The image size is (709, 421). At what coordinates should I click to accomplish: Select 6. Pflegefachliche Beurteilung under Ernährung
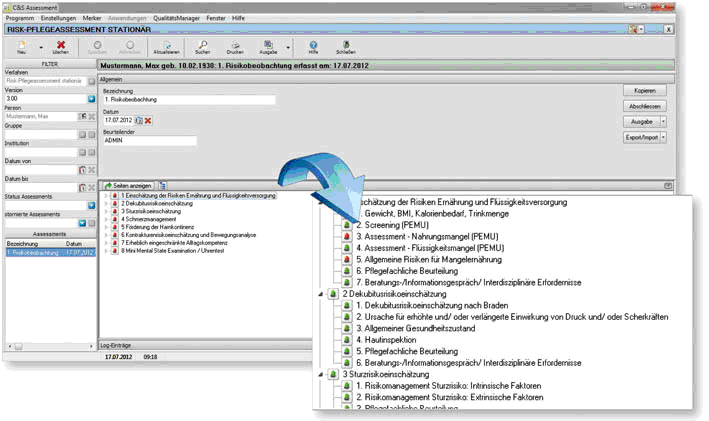click(x=406, y=271)
